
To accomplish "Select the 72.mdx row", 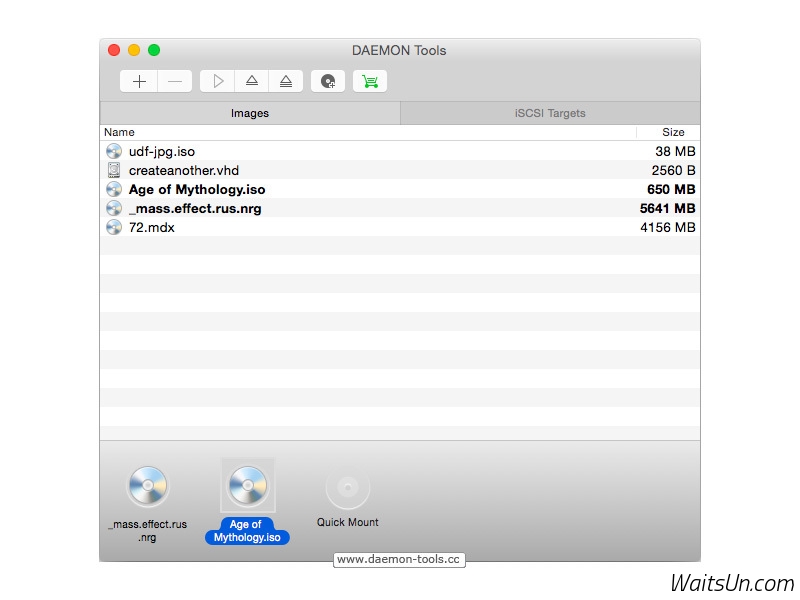I will click(x=400, y=227).
